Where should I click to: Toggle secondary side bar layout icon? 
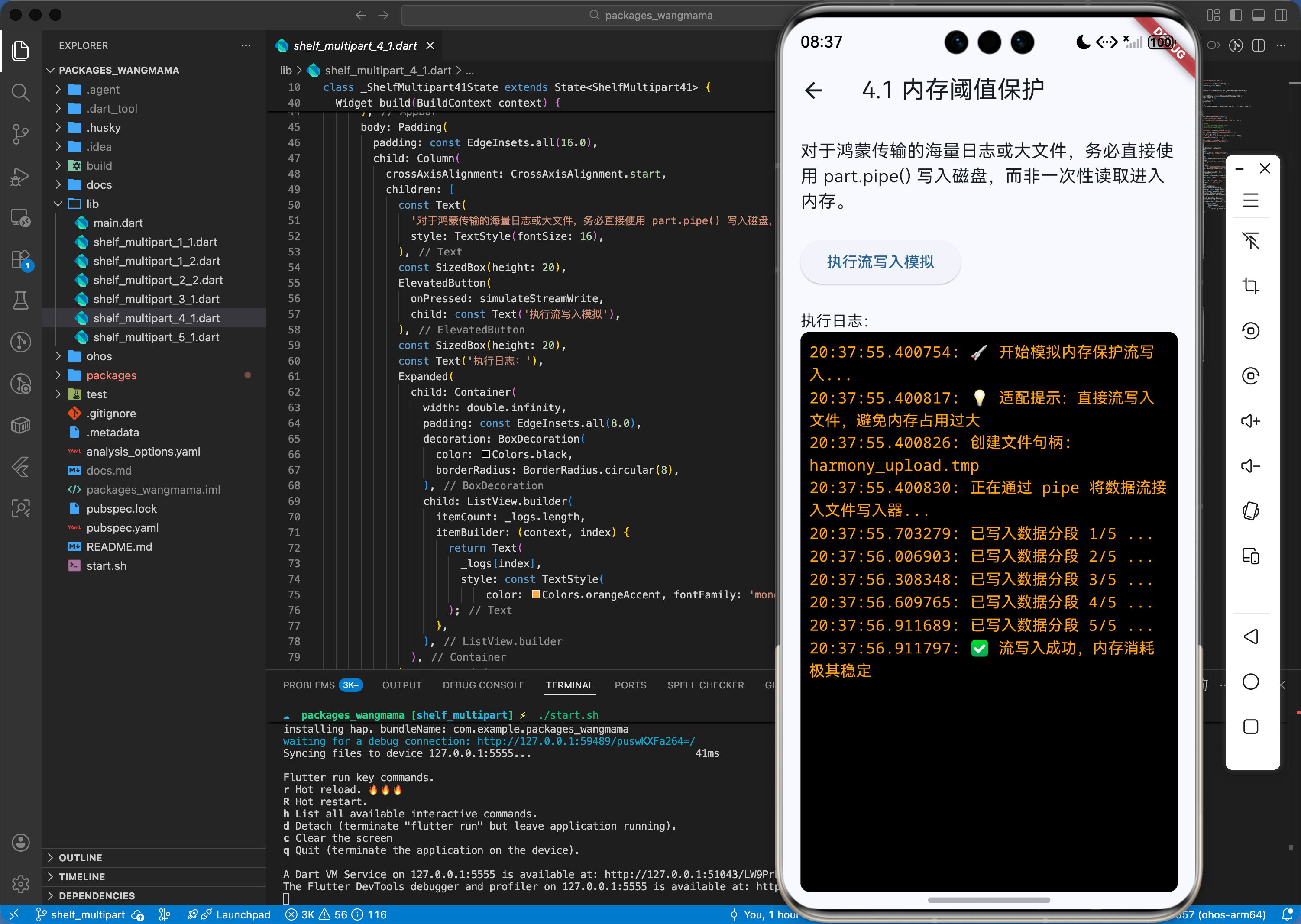click(x=1281, y=15)
